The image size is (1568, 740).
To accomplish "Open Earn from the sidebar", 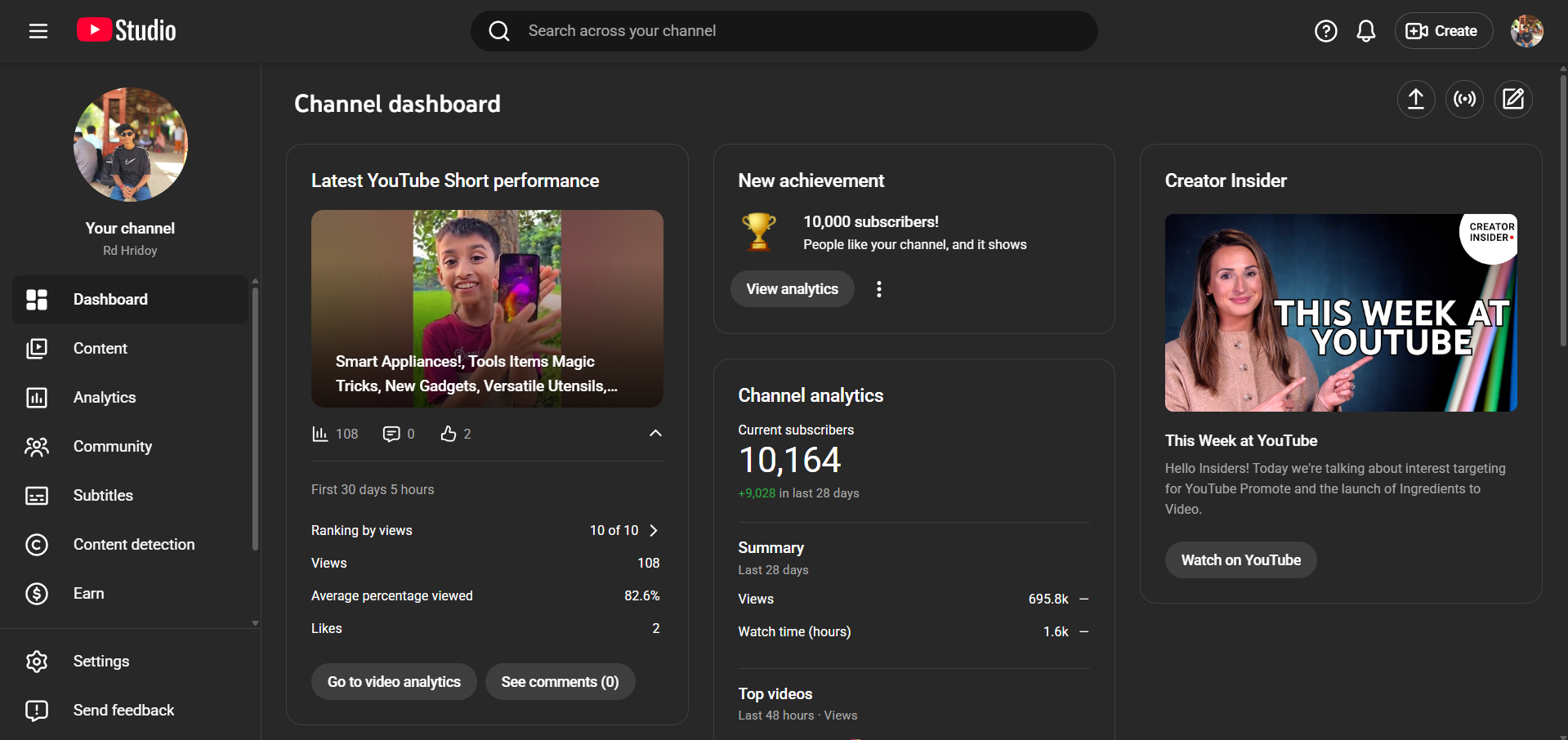I will click(88, 594).
